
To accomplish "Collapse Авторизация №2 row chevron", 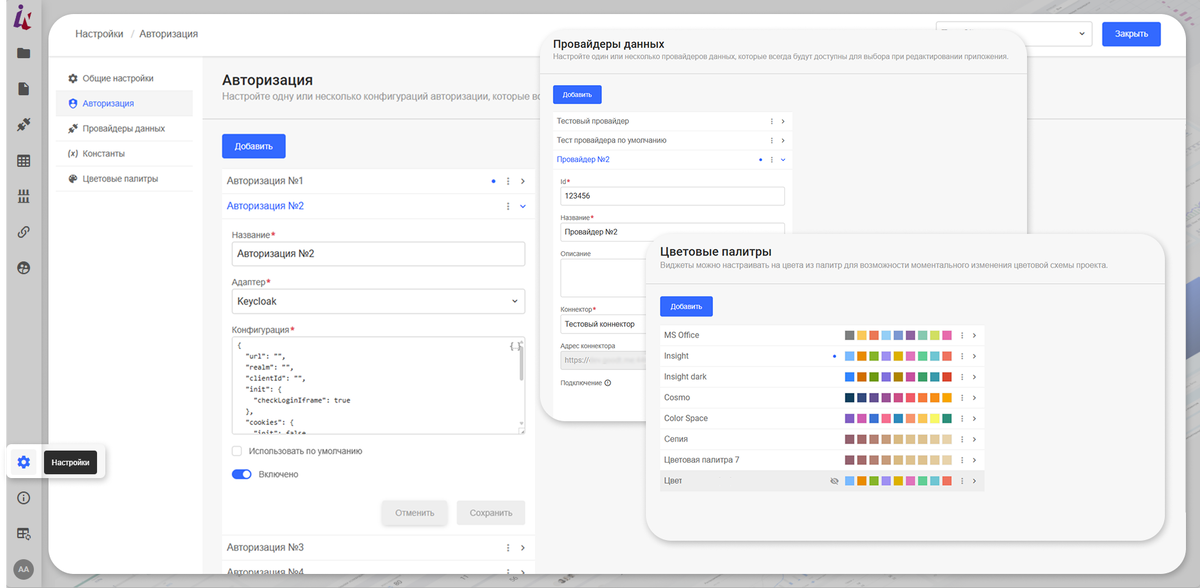I will click(522, 206).
